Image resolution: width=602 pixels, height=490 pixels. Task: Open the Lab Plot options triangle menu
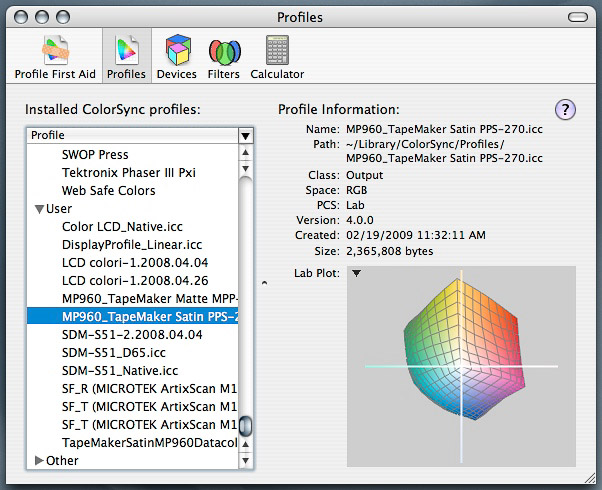click(357, 273)
